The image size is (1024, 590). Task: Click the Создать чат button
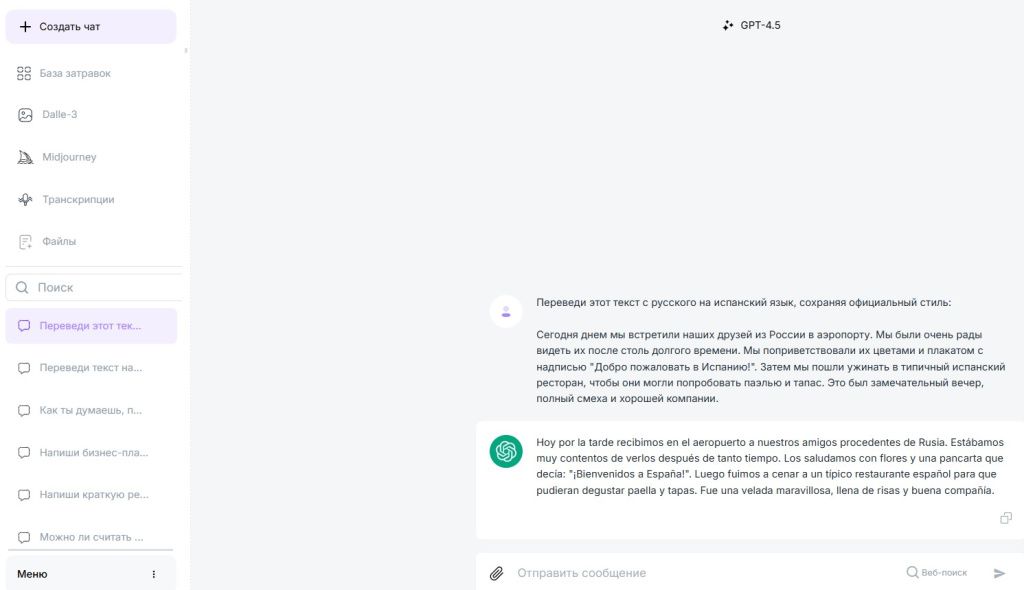91,27
